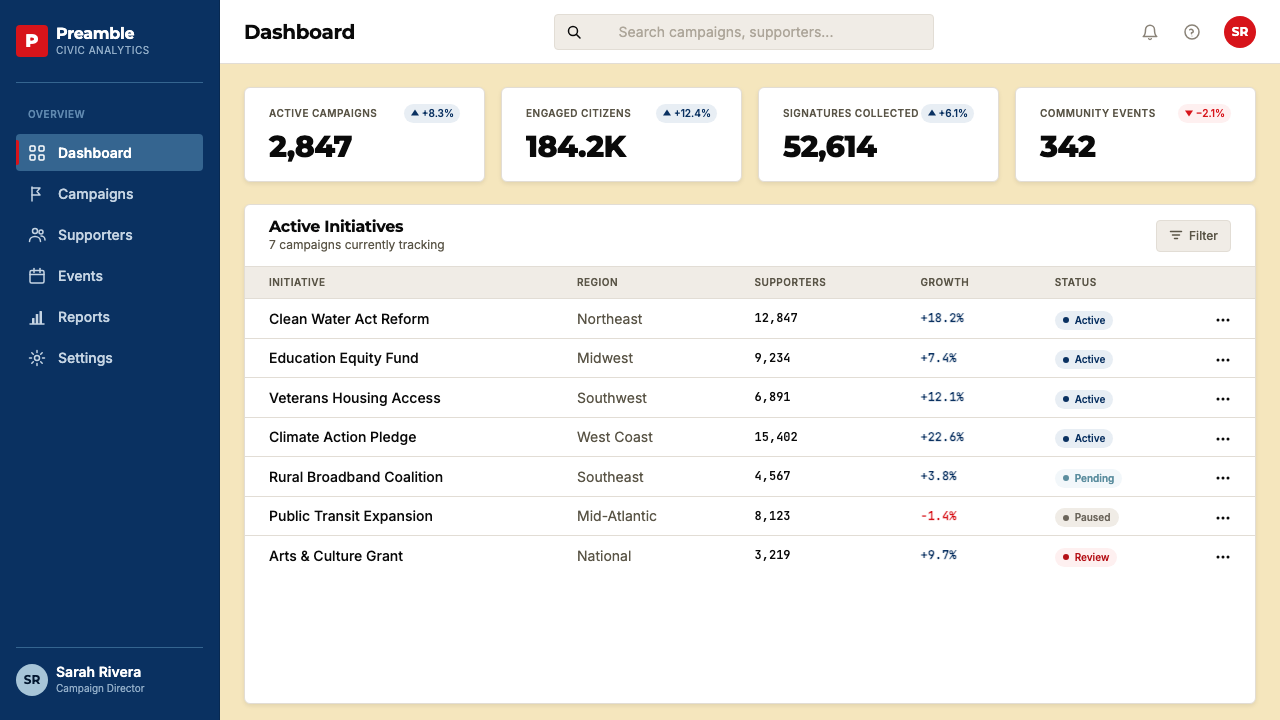Screen dimensions: 1280x720
Task: Open the Filter dropdown button
Action: click(x=1193, y=236)
